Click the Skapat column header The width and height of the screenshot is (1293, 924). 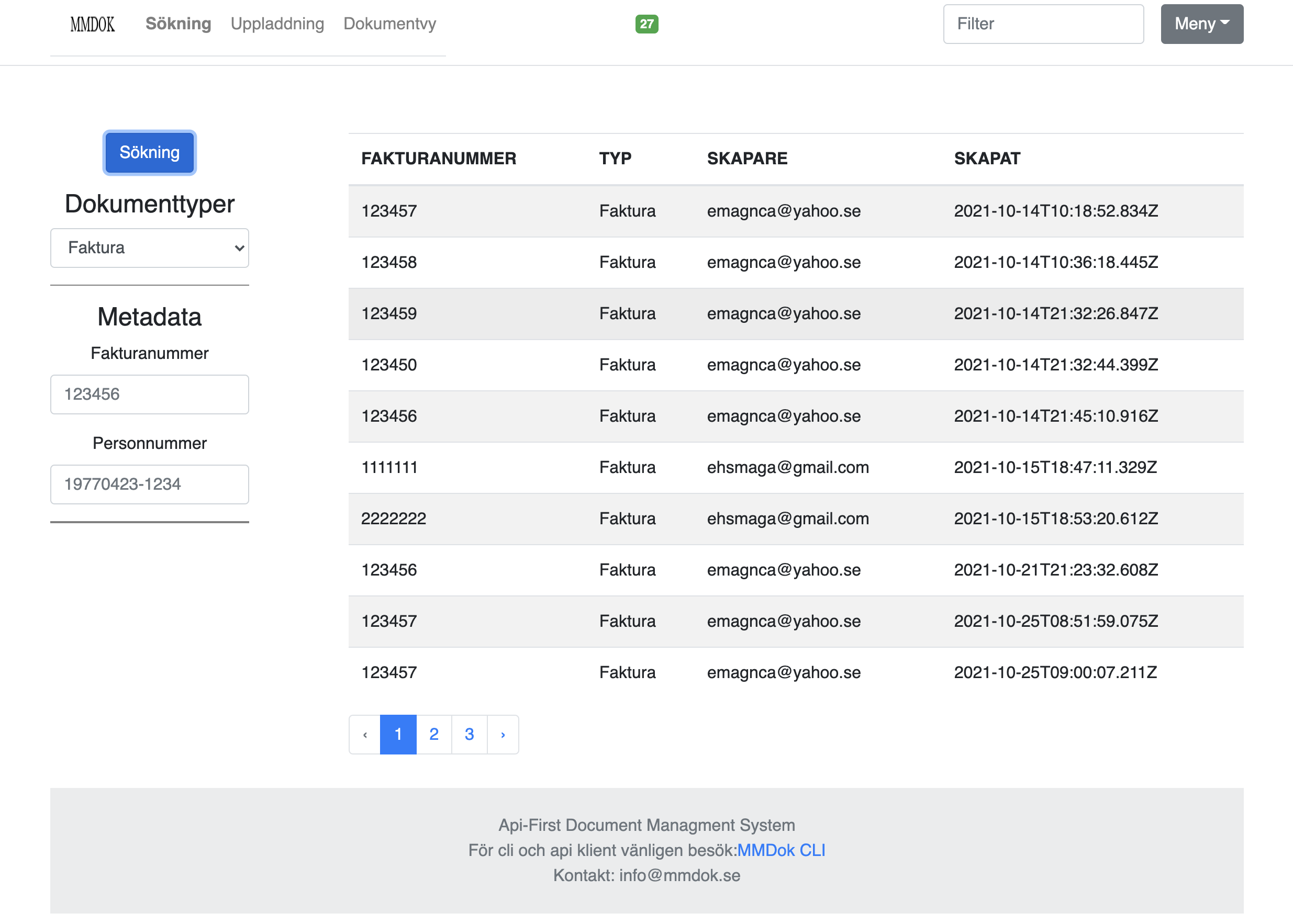pos(987,159)
